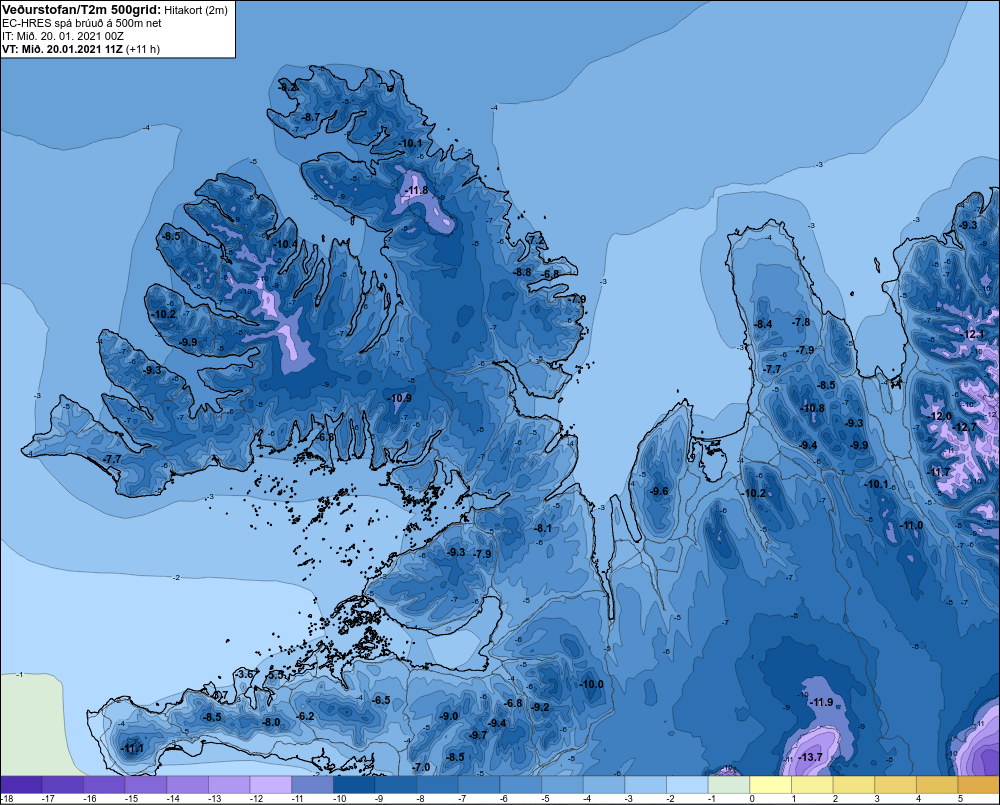
Task: Click the -8.1 temperature label
Action: [x=543, y=529]
